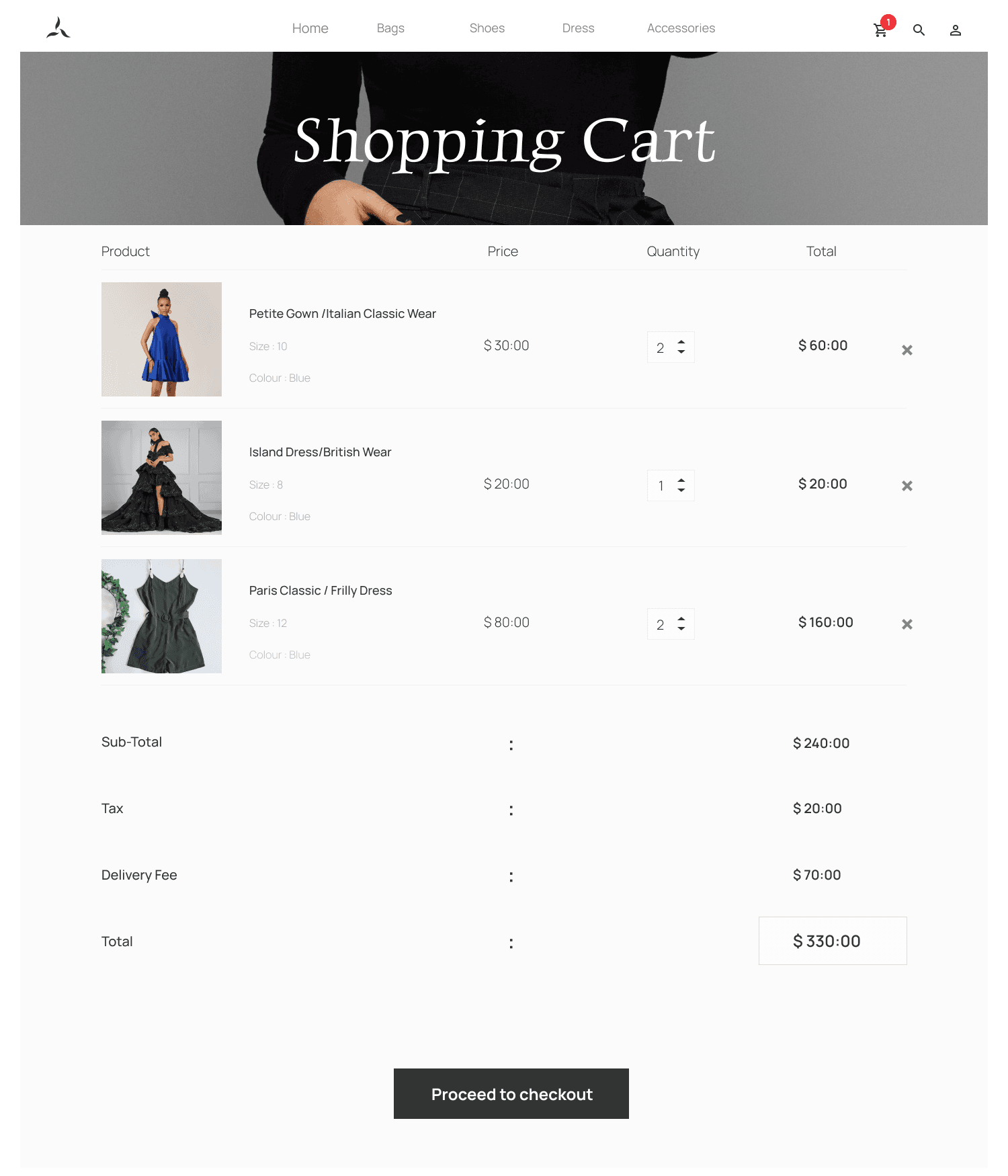This screenshot has width=1008, height=1176.
Task: Remove Island Dress item from cart
Action: click(907, 486)
